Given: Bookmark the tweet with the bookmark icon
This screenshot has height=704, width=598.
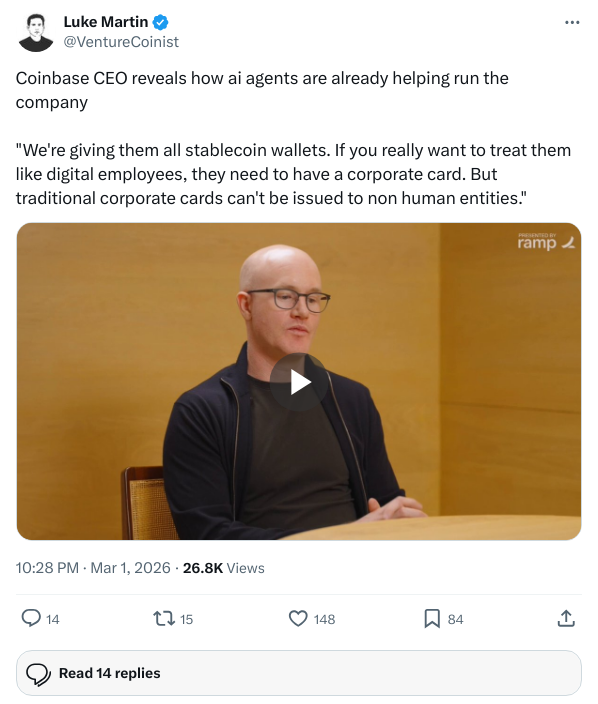Looking at the screenshot, I should click(x=432, y=618).
